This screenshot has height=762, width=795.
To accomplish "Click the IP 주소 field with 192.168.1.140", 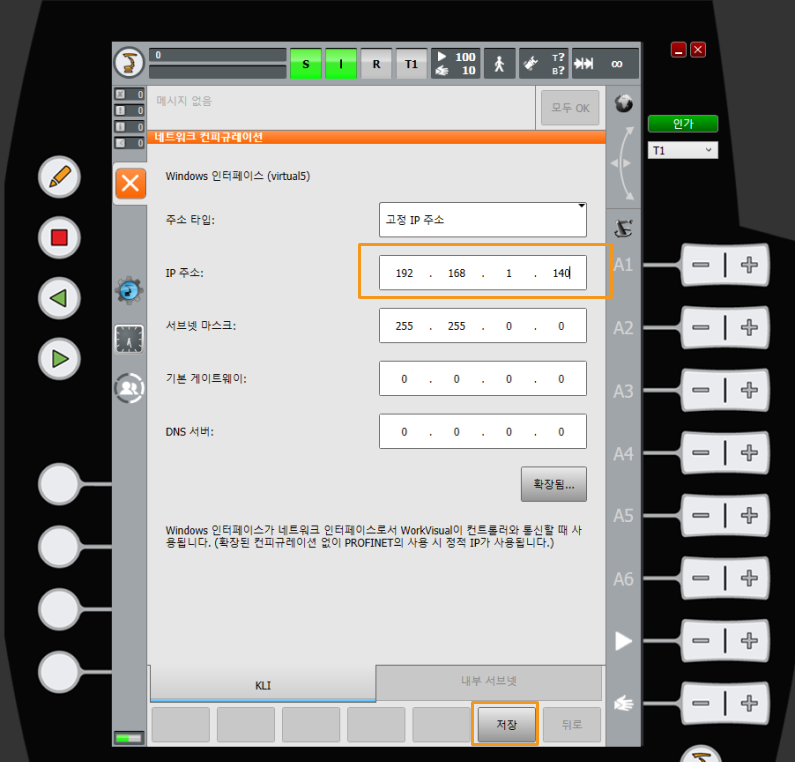I will click(483, 273).
